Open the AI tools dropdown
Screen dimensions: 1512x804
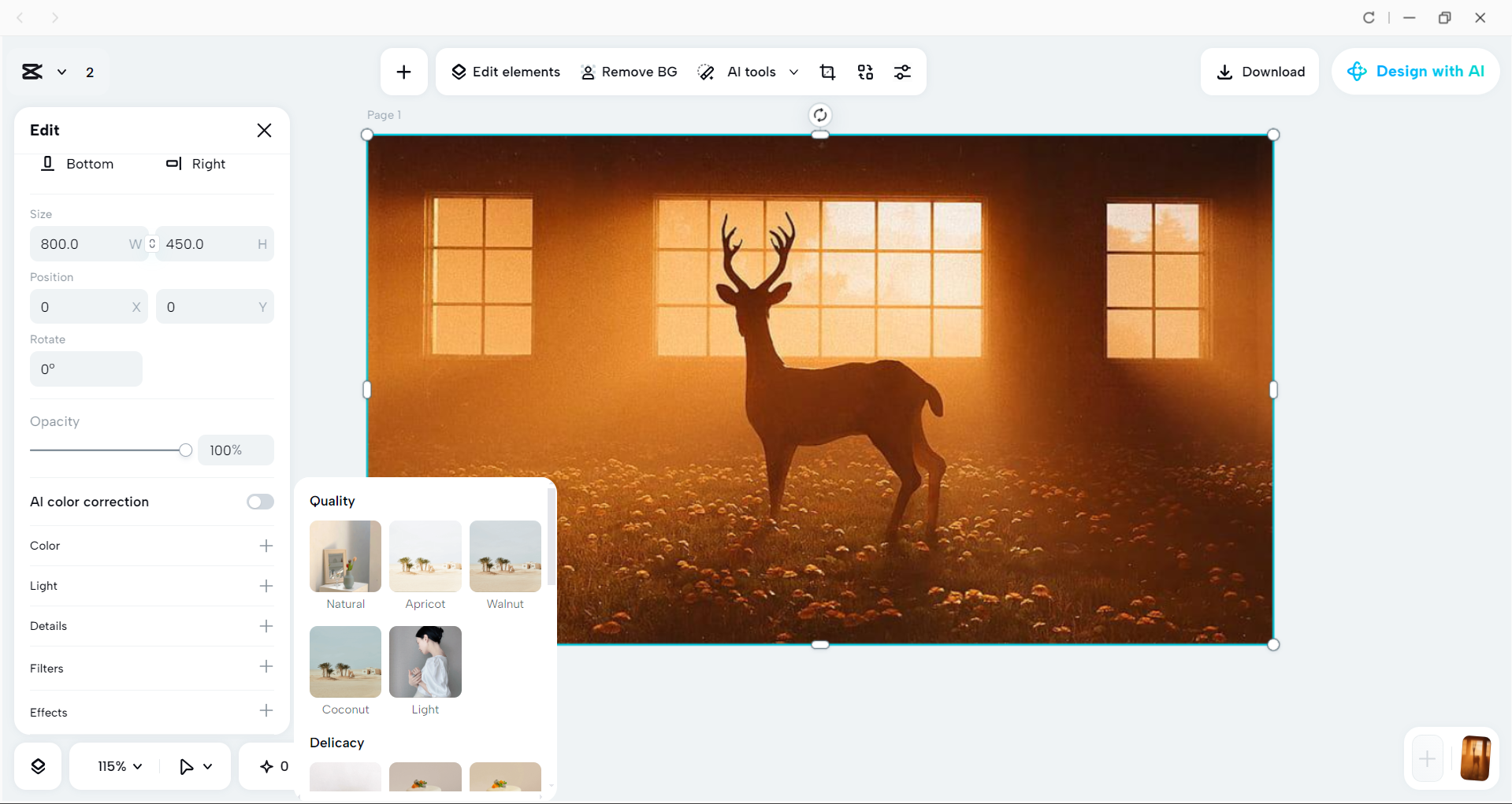pyautogui.click(x=794, y=72)
